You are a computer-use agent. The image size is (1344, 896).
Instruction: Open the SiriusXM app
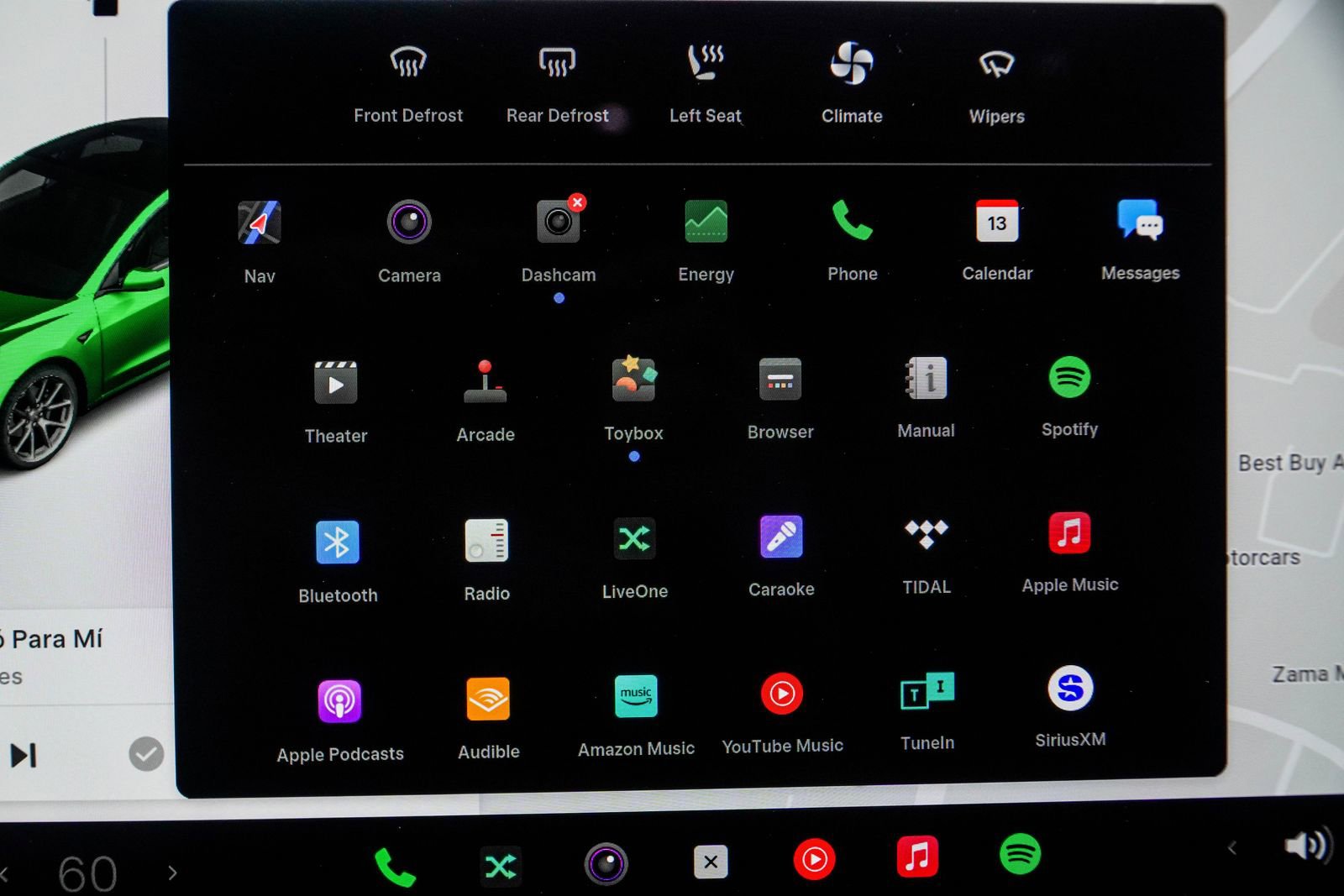click(x=1070, y=707)
